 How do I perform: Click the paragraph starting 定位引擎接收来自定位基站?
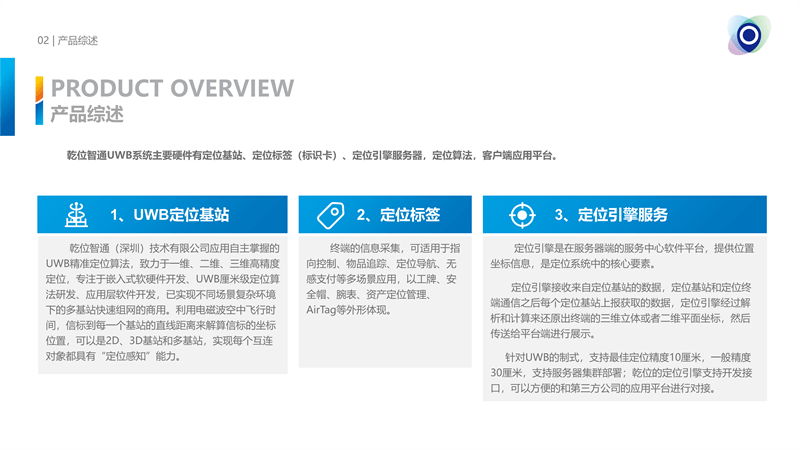tap(621, 310)
